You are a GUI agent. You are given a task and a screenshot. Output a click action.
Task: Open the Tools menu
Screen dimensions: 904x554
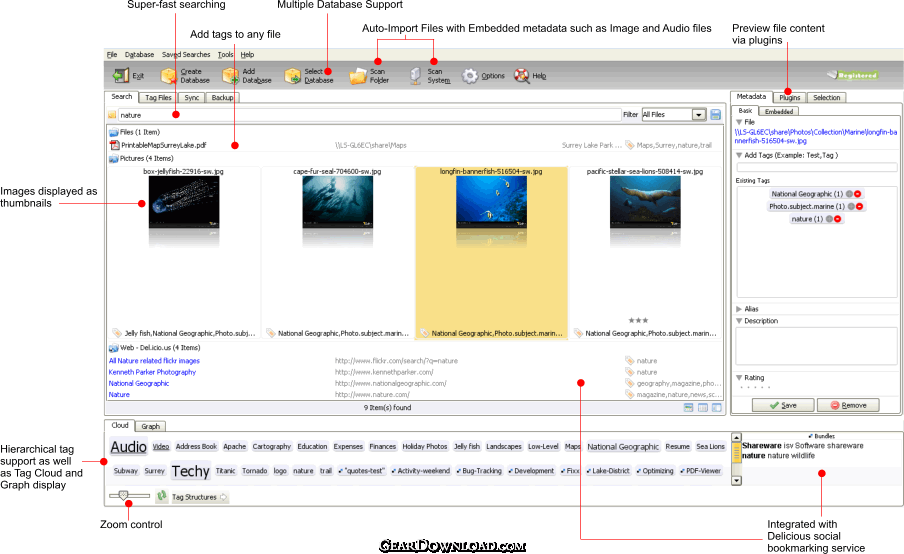pos(225,55)
